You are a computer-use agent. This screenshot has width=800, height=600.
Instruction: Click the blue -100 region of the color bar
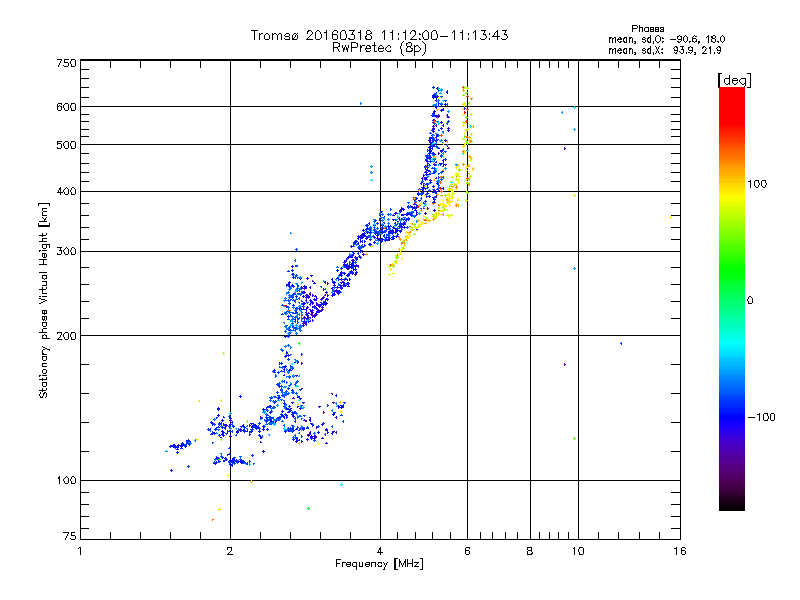click(x=732, y=417)
